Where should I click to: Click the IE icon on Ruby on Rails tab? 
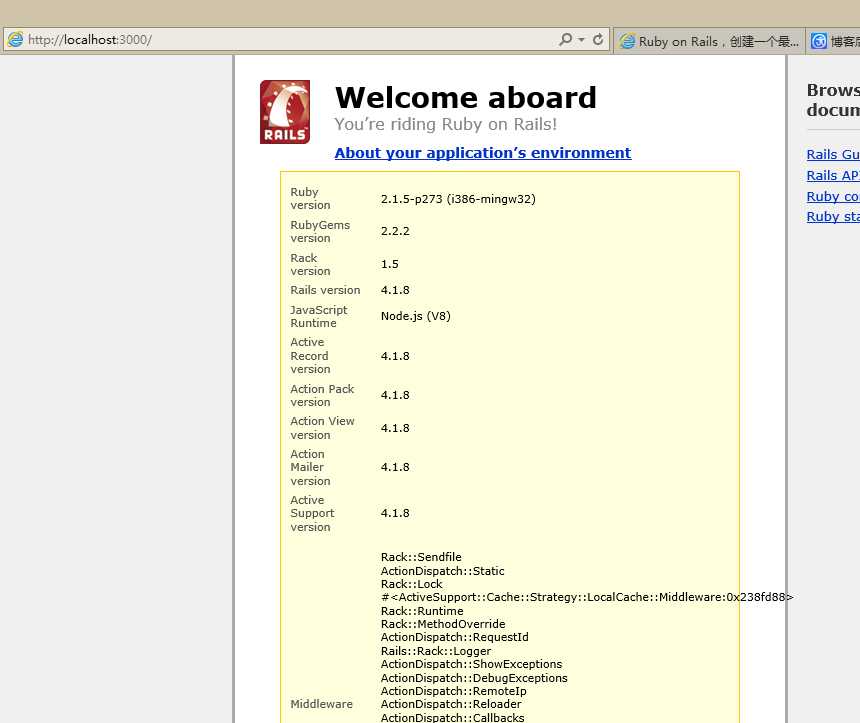pos(627,41)
